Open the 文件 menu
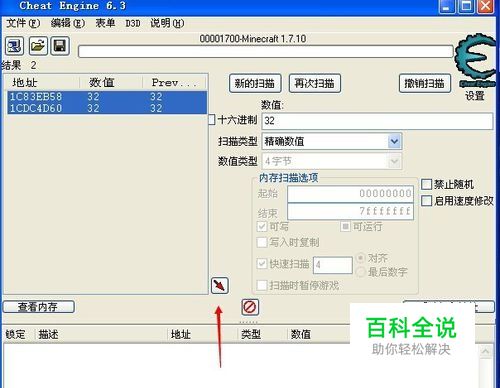 (23, 23)
